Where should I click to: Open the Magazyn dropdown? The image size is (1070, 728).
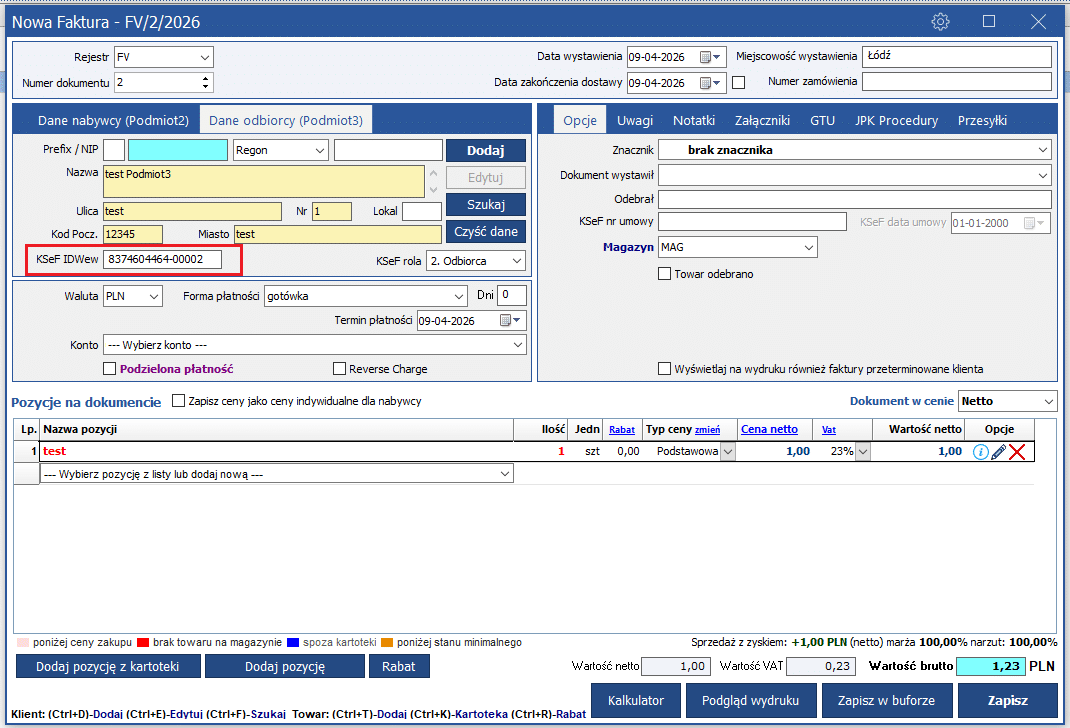808,247
